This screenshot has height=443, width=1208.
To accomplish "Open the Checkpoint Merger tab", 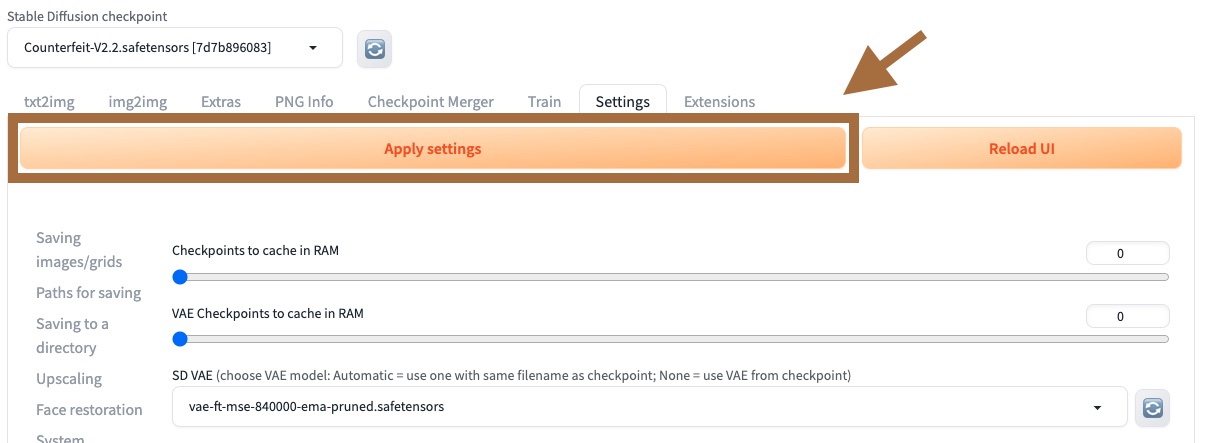I will [431, 101].
